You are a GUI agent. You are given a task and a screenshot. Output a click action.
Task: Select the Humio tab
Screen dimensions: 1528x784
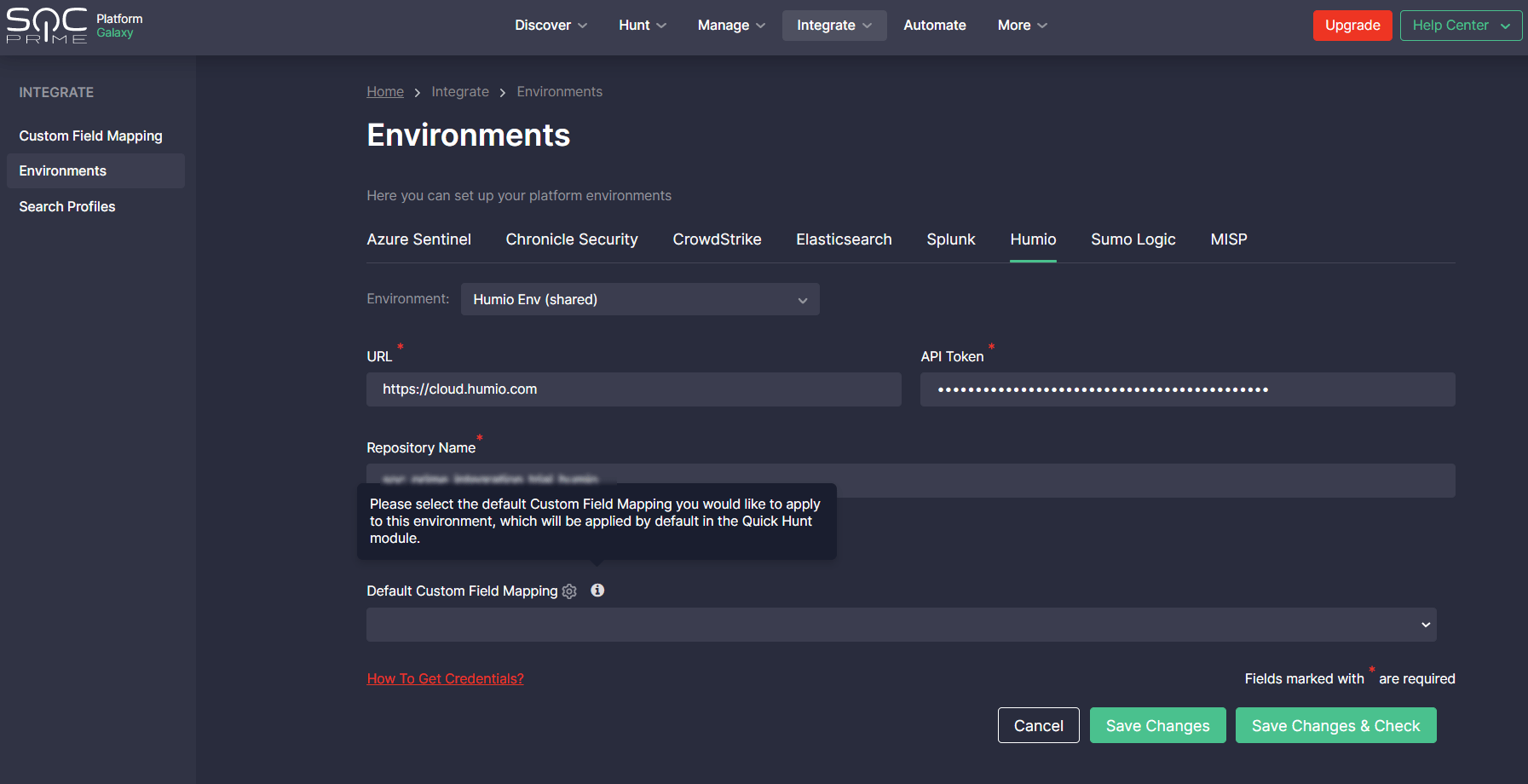point(1033,239)
